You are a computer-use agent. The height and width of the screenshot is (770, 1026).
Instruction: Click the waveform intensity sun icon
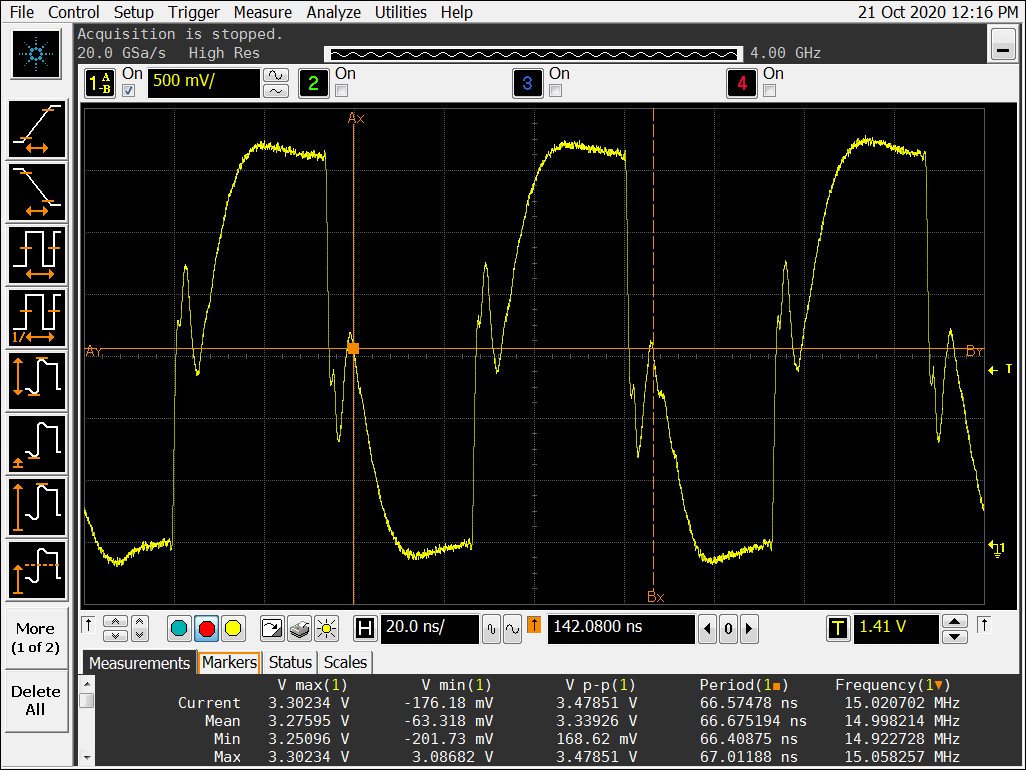(326, 629)
